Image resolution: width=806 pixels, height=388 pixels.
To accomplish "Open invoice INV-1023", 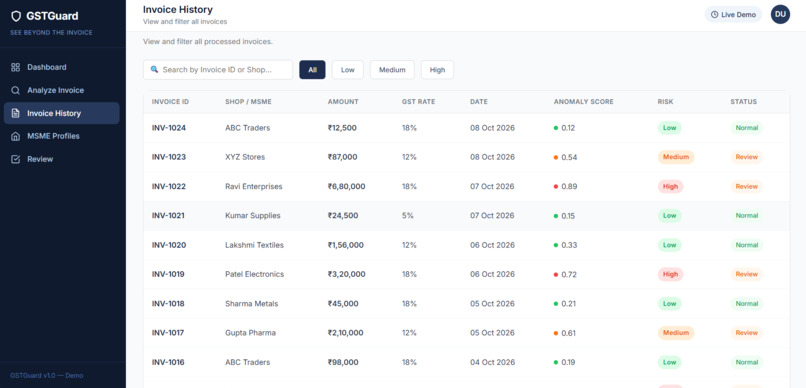I will [169, 157].
